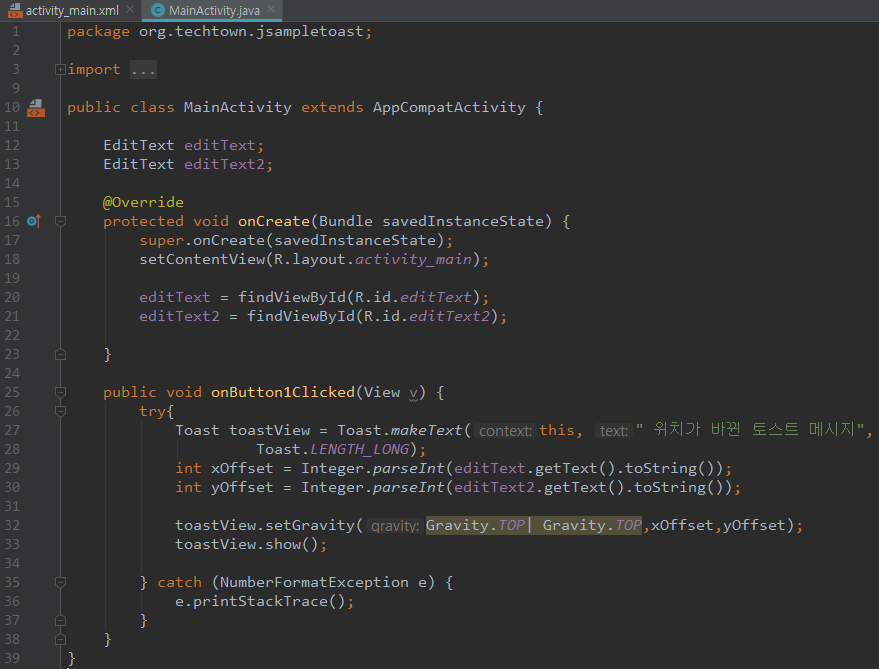Close the activity_main.xml tab
The width and height of the screenshot is (879, 669).
[x=130, y=10]
